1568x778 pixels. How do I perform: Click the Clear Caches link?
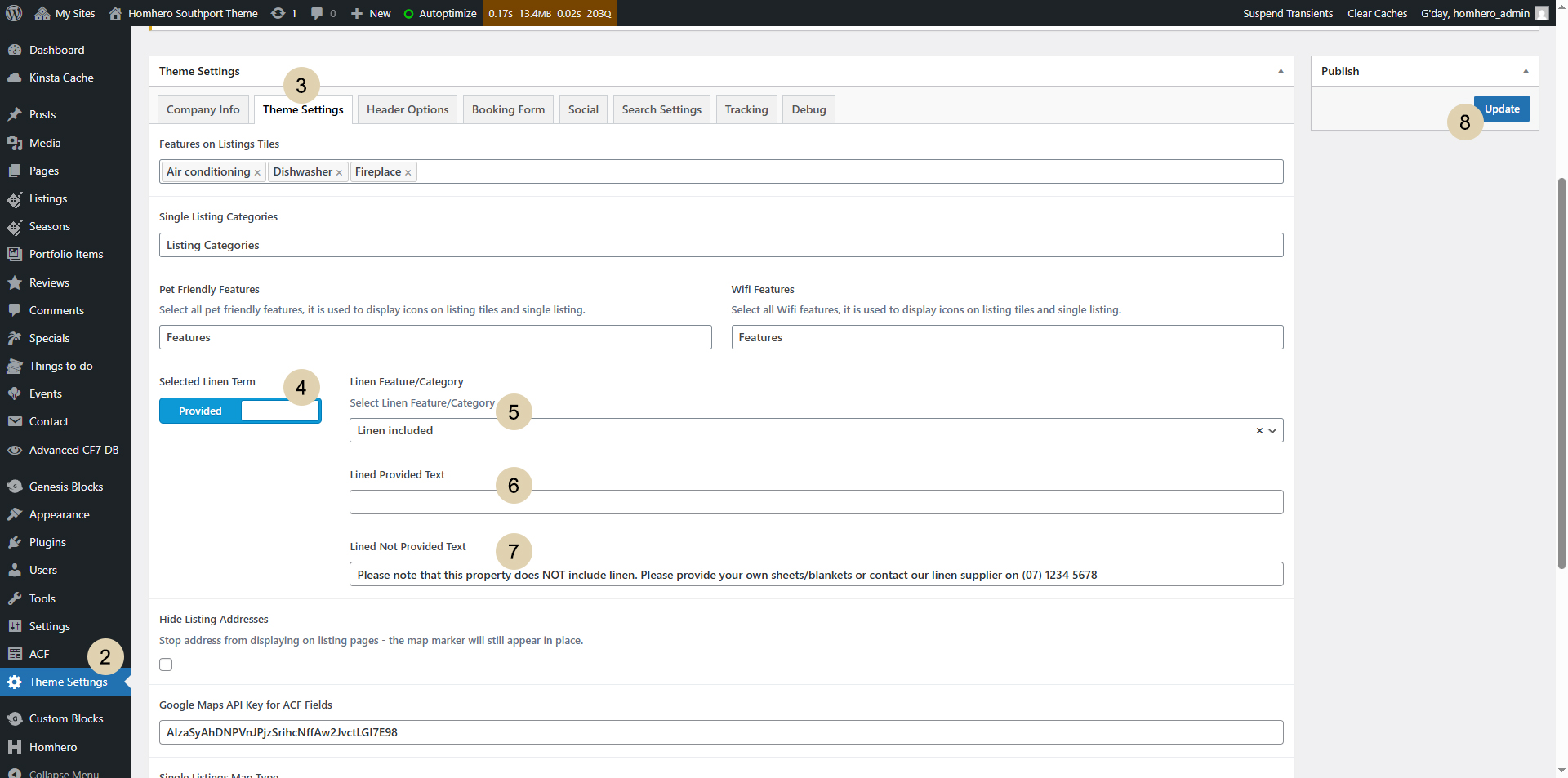point(1377,13)
